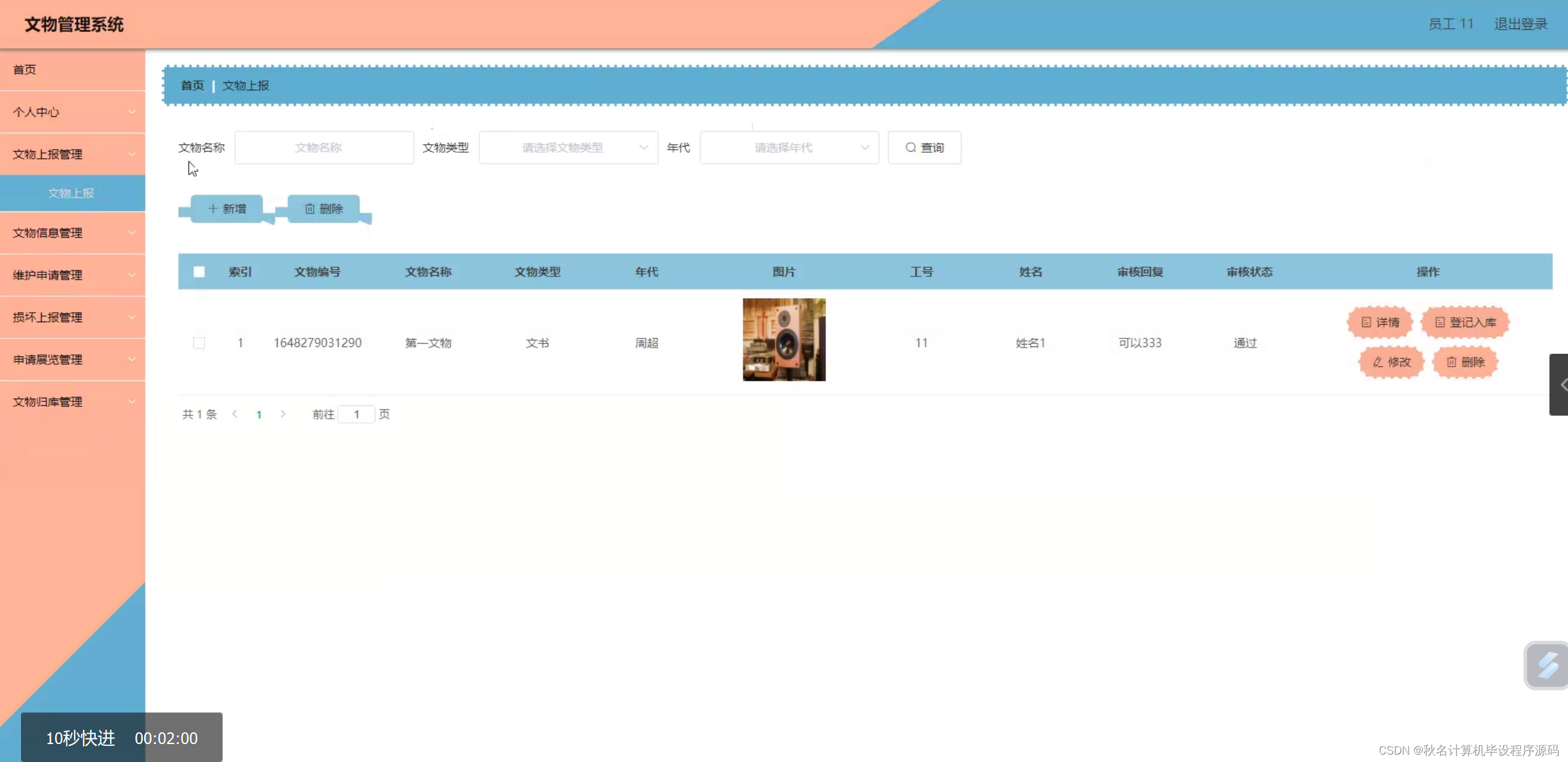Open the floating assistant icon at right edge
The image size is (1568, 762).
point(1547,666)
